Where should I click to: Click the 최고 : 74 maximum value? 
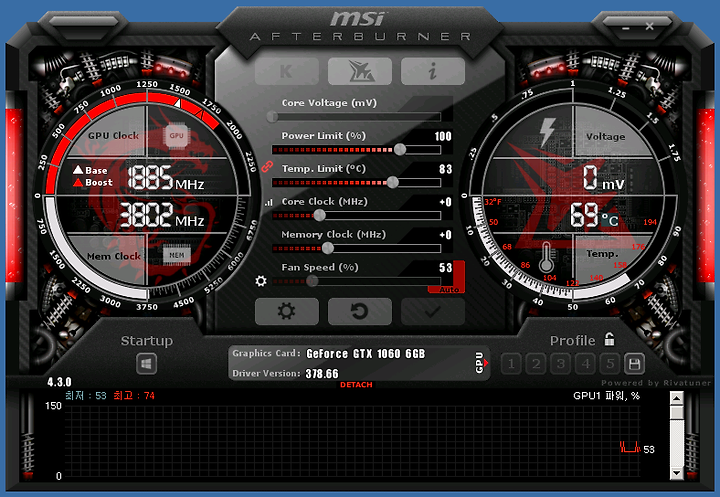tap(134, 396)
